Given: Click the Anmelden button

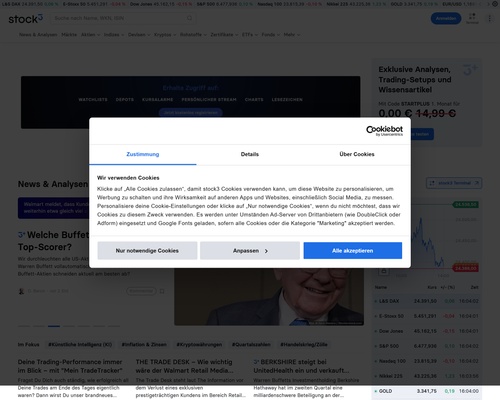Looking at the screenshot, I should pos(446,18).
